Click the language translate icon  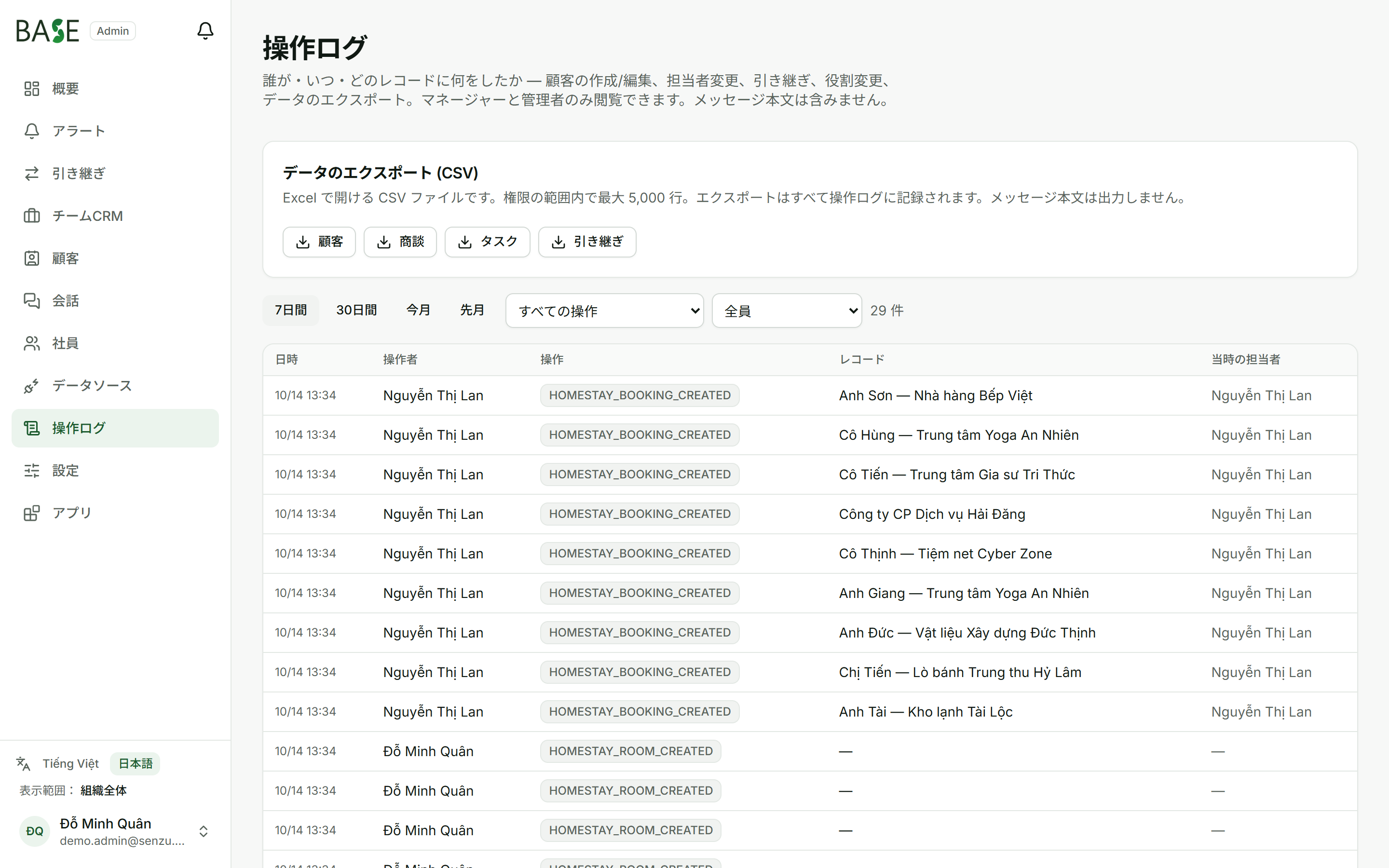[x=23, y=763]
